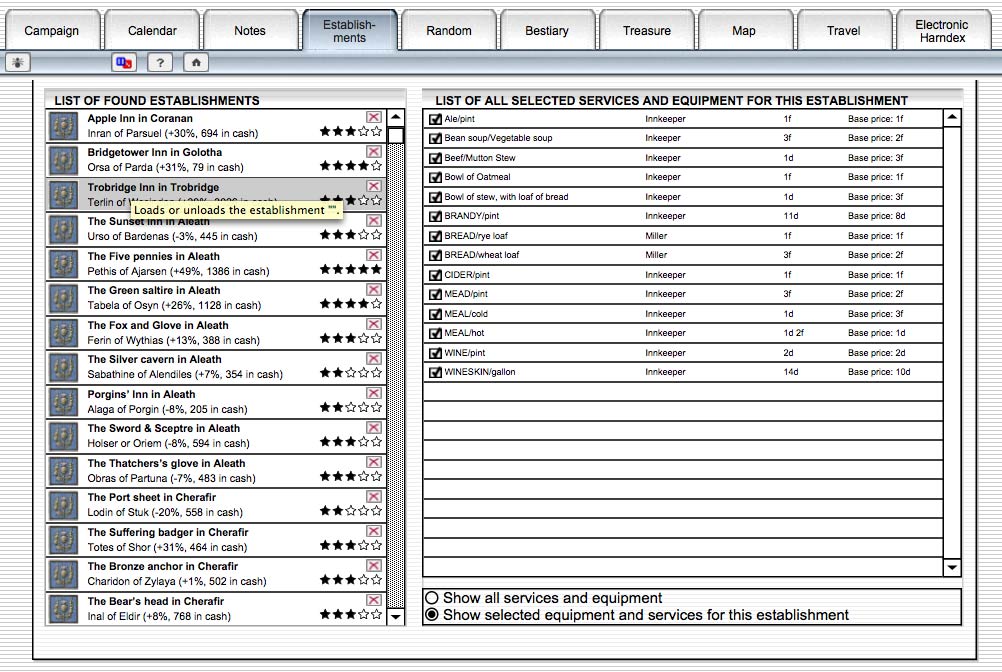Delete Apple Inn in Coranan with red X
This screenshot has width=1002, height=672.
[374, 117]
